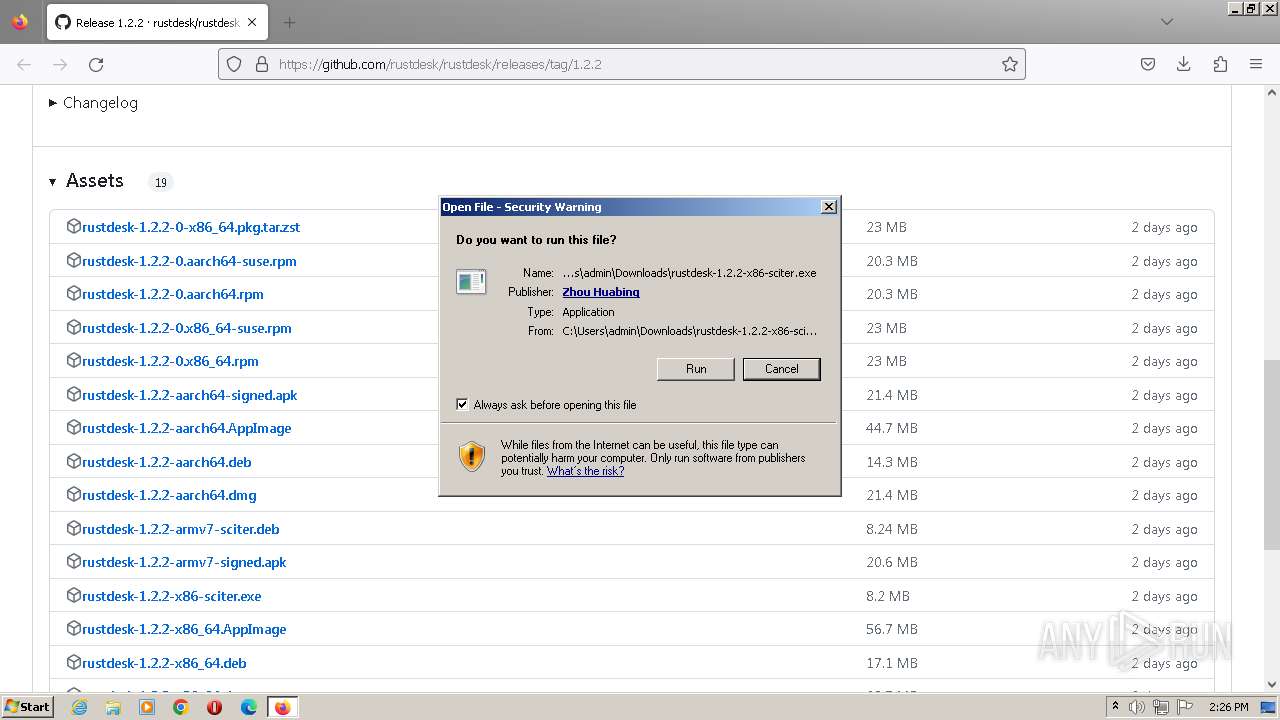Download rustdesk-1.2.2-aarch64-signed.apk
1280x720 pixels.
pyautogui.click(x=190, y=395)
